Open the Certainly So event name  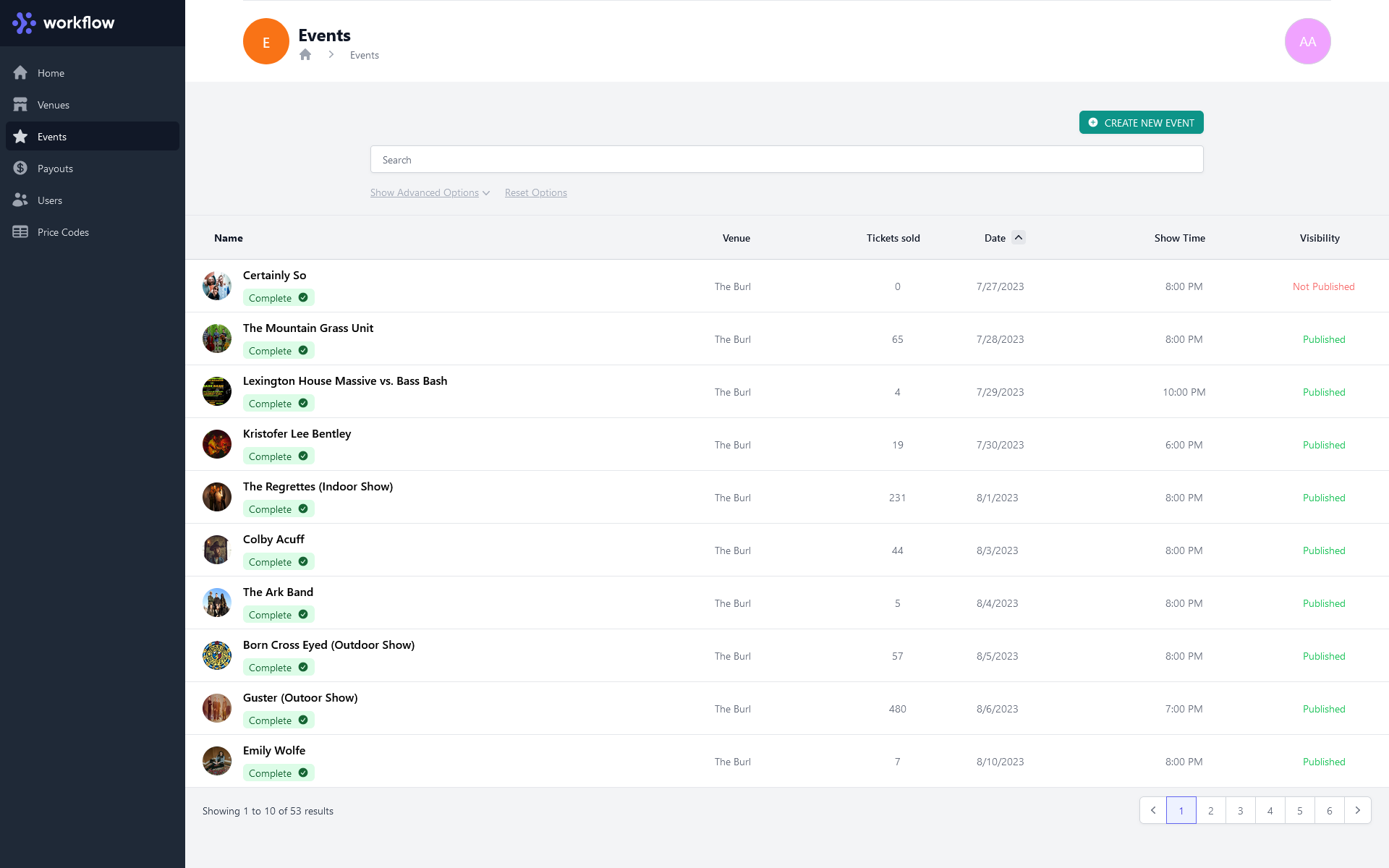274,276
